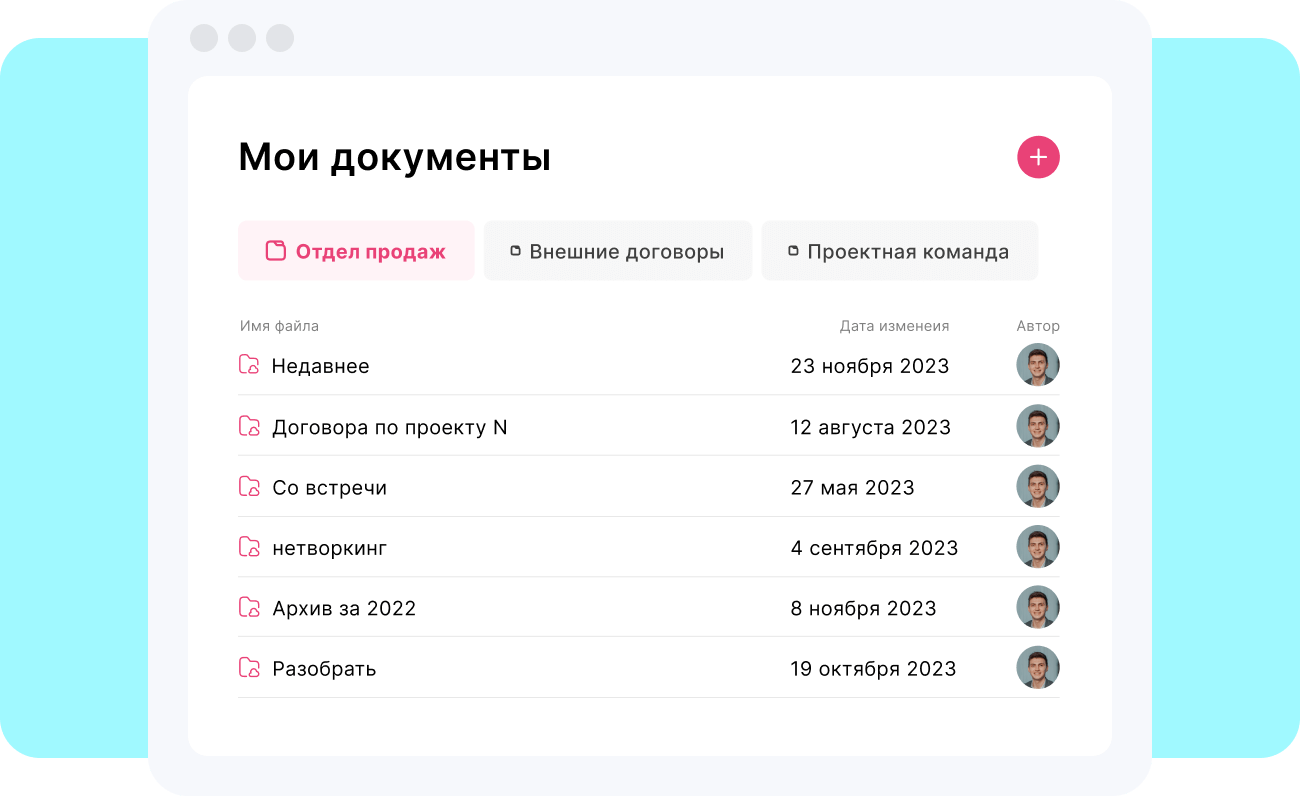Click the pink plus button
Viewport: 1300px width, 796px height.
pos(1038,157)
